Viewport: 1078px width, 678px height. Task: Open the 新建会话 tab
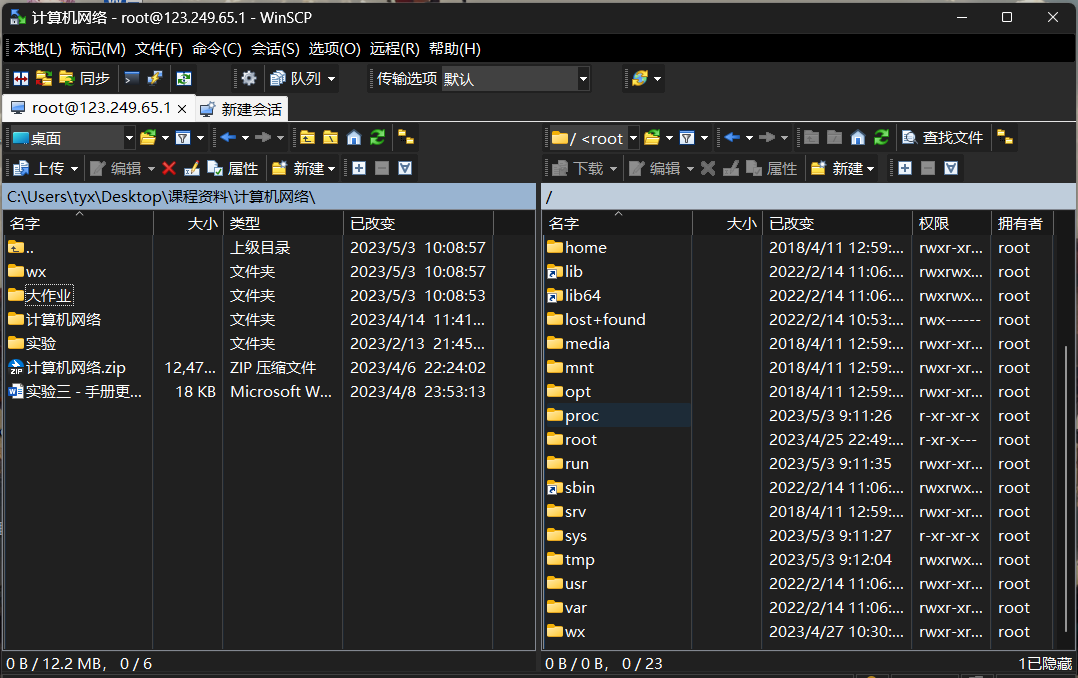[241, 109]
